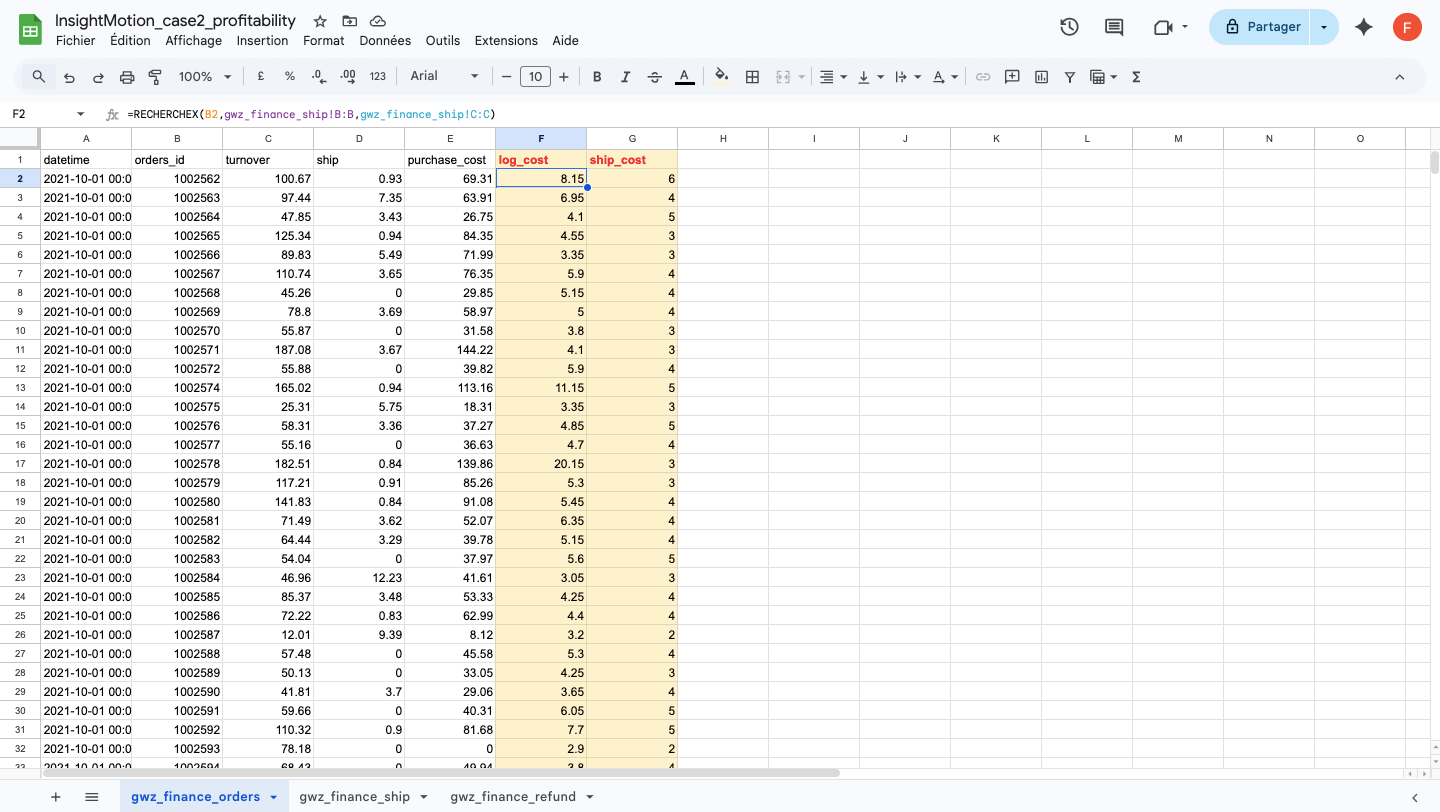Create a filter

click(1070, 76)
